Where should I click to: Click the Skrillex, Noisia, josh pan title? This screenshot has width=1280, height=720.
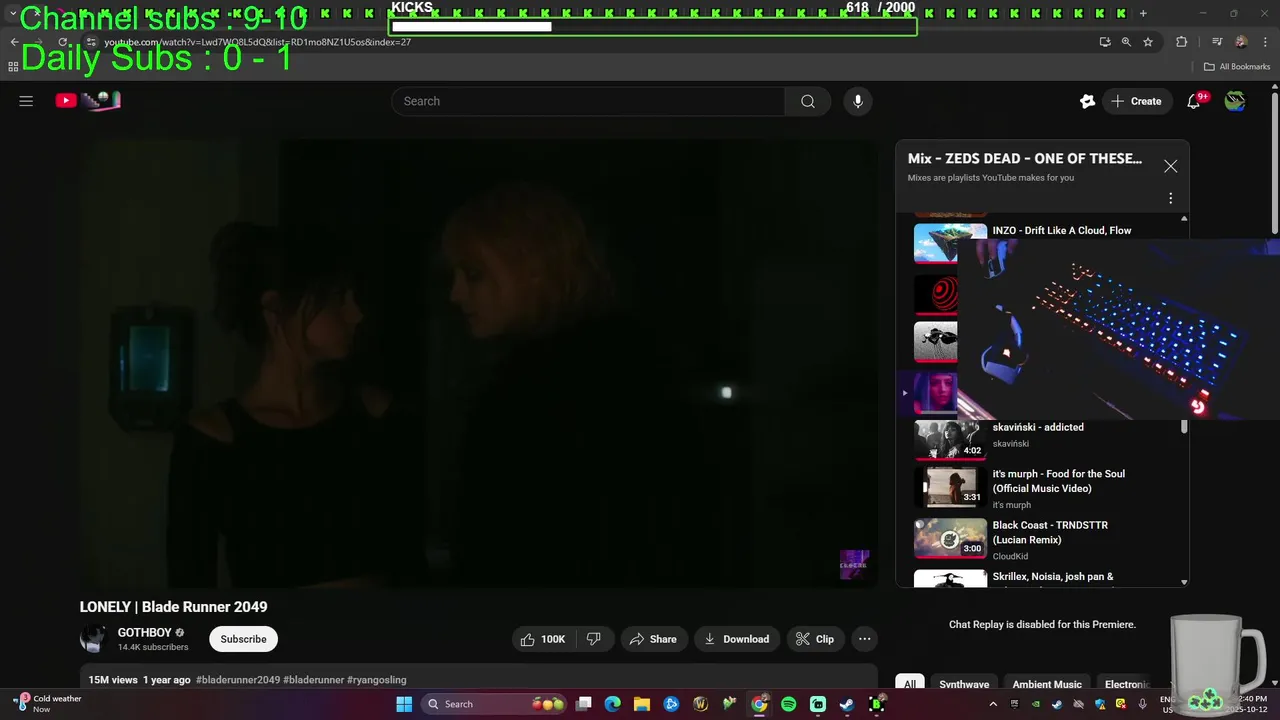coord(1053,577)
